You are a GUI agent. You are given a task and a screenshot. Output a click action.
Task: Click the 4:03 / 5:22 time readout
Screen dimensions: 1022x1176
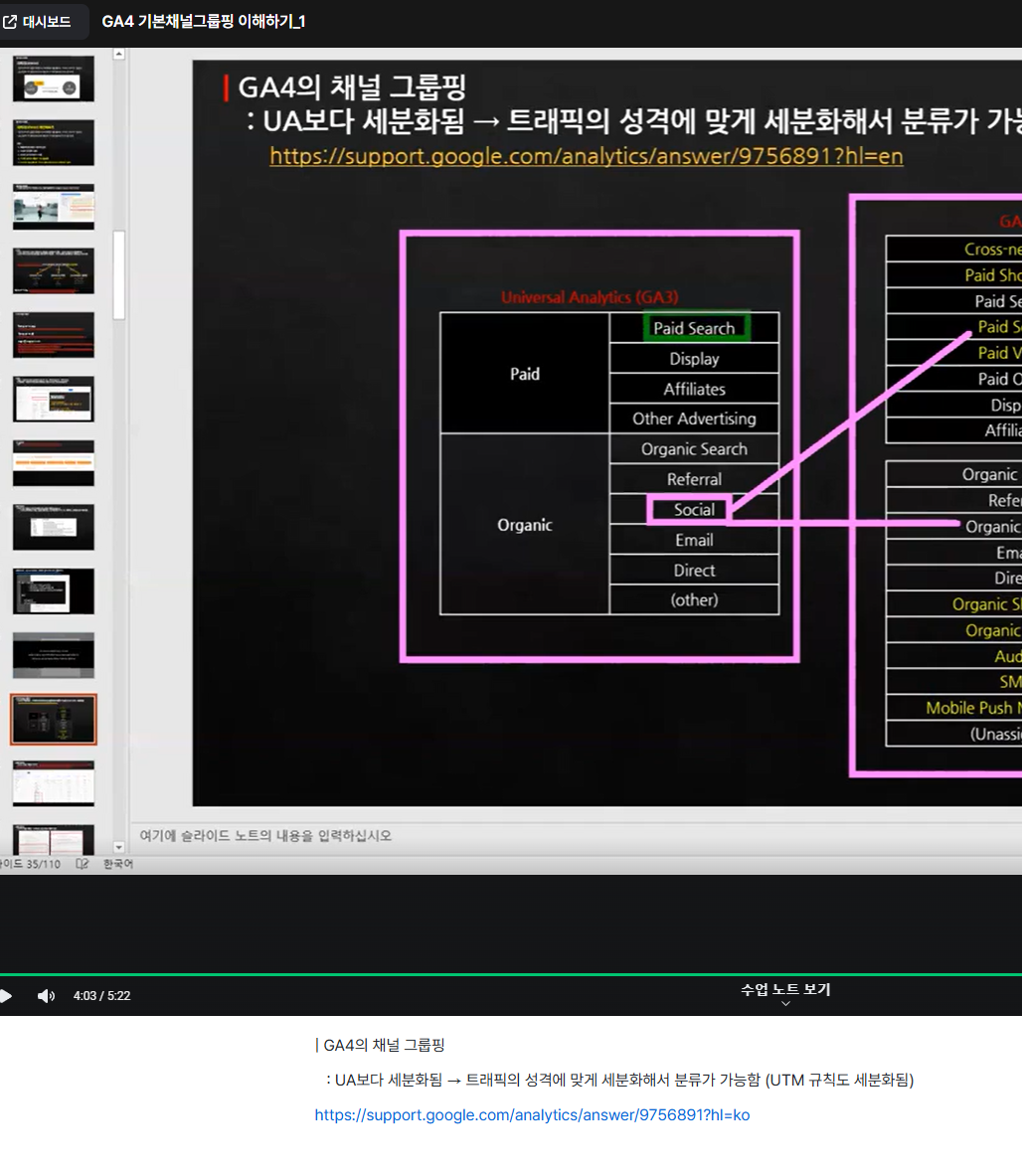pos(102,996)
